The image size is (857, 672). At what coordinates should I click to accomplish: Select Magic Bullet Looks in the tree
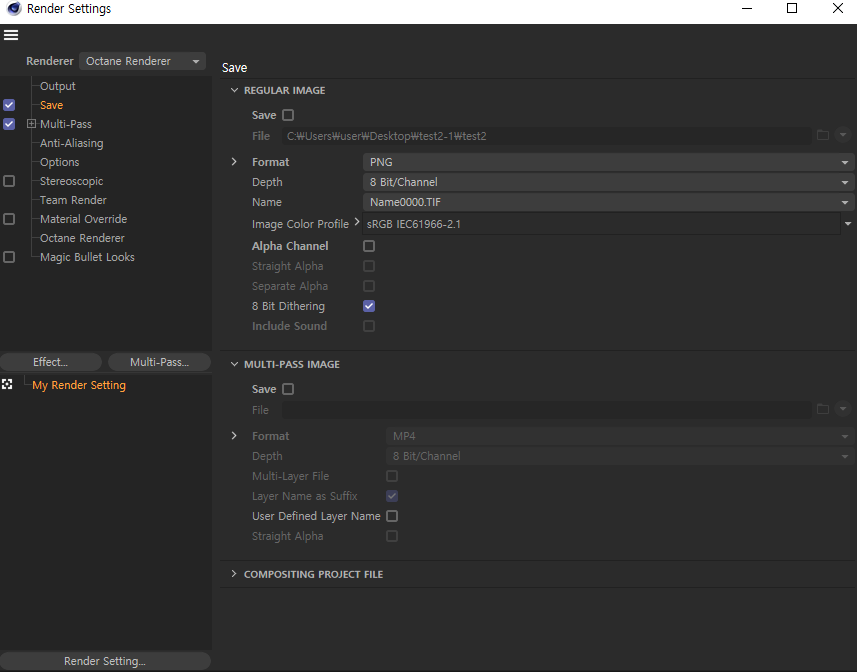tap(87, 257)
